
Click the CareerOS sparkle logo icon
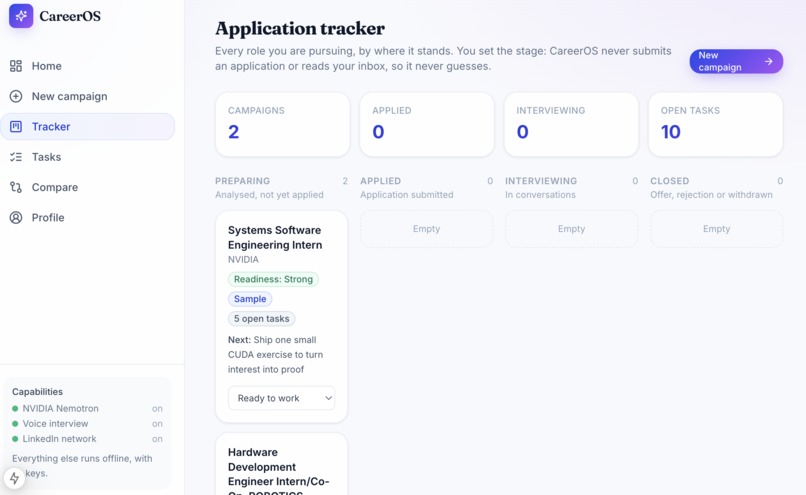click(21, 16)
